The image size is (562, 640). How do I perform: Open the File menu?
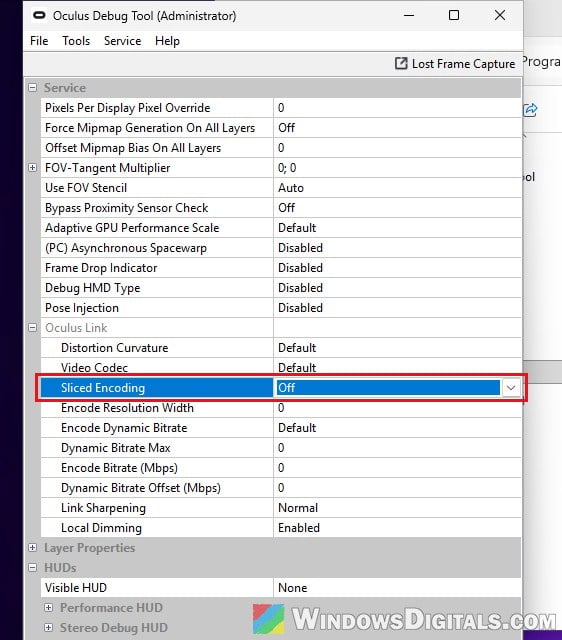39,41
